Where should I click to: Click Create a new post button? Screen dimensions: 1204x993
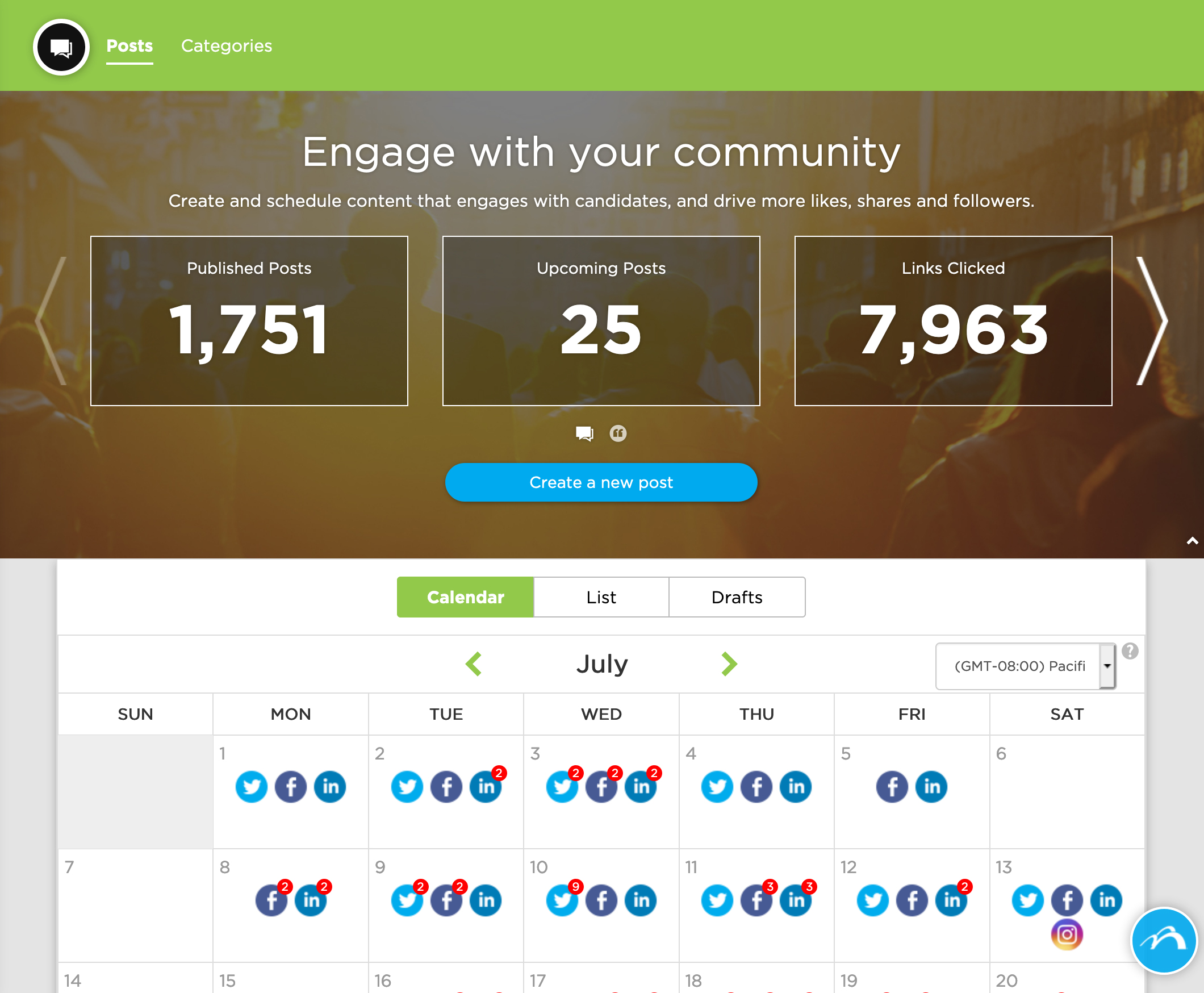pyautogui.click(x=601, y=482)
